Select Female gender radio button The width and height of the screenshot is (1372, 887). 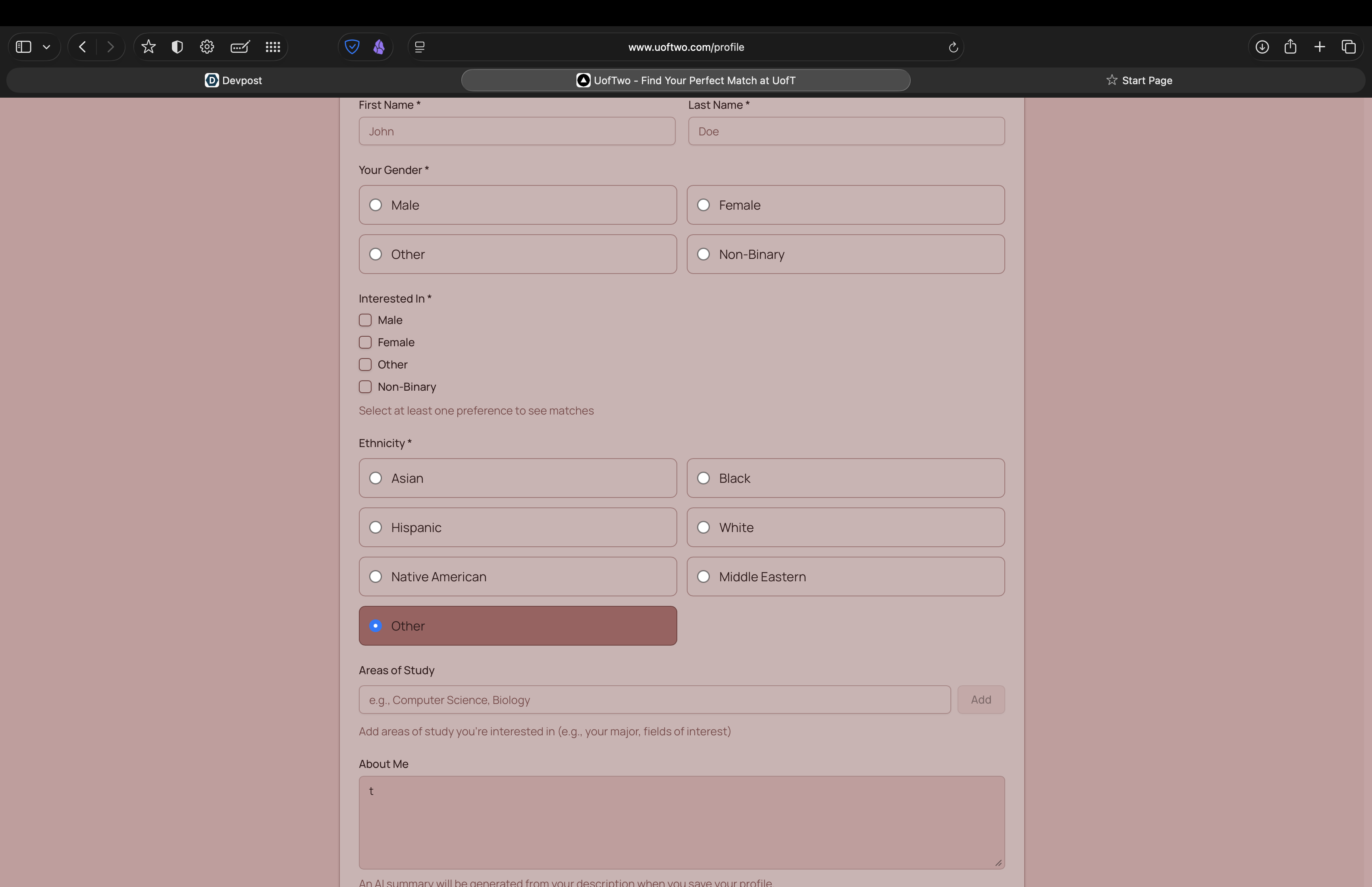coord(703,205)
